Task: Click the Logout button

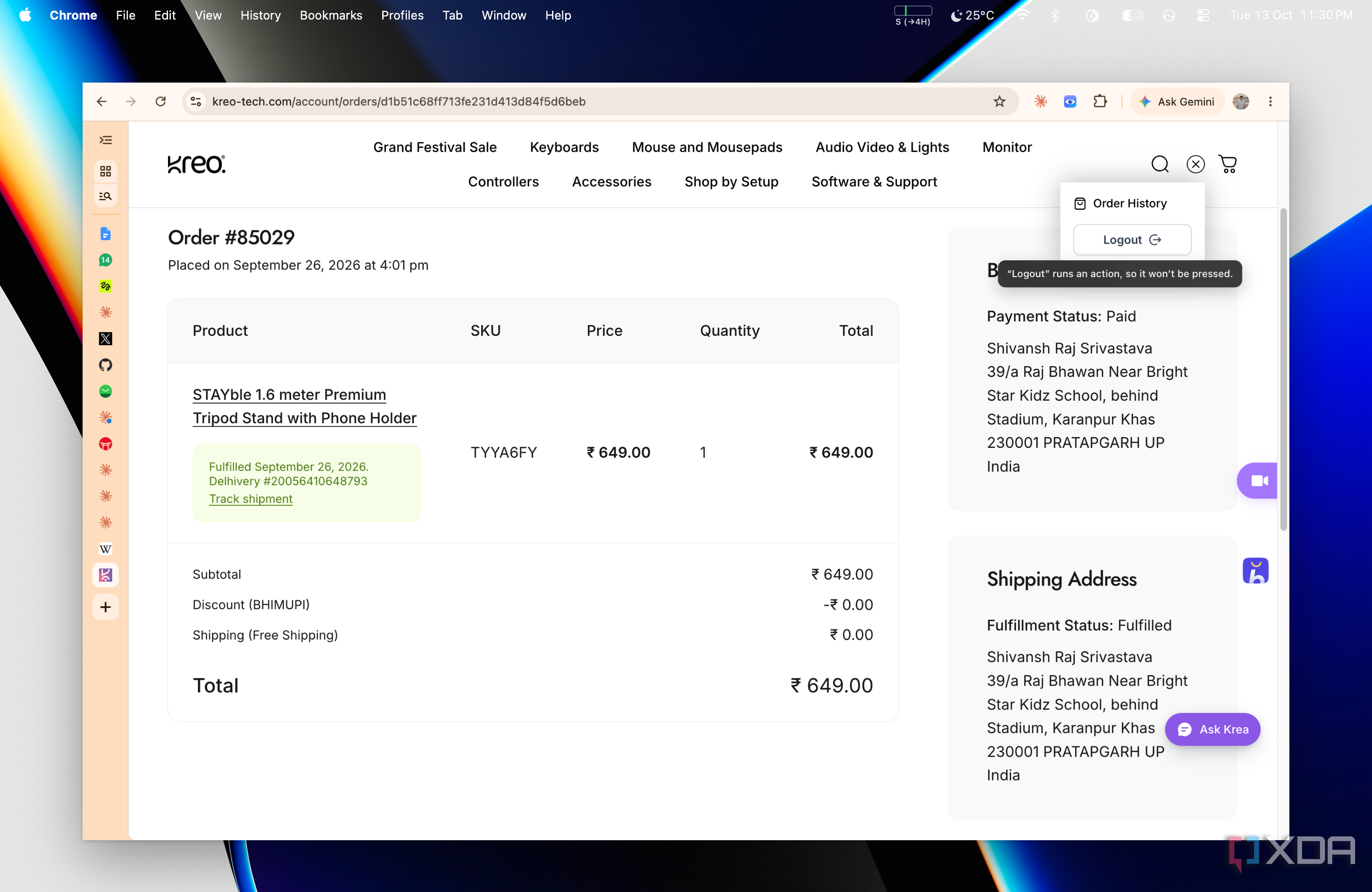Action: (x=1132, y=240)
